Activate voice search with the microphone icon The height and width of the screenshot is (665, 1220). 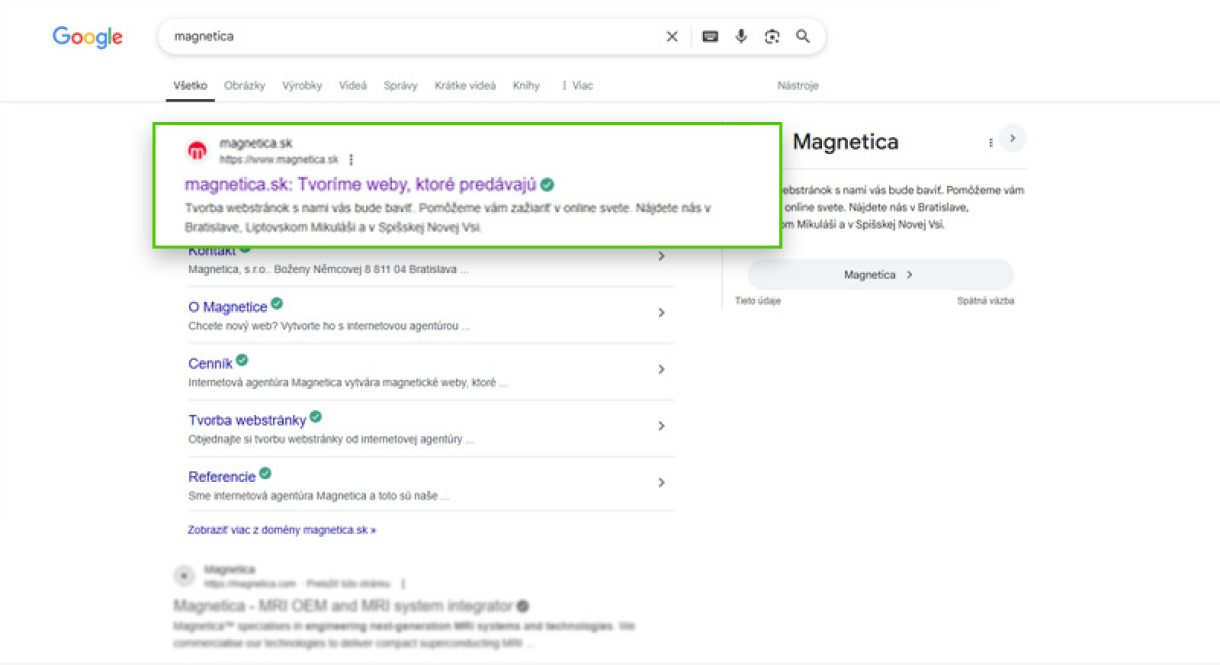tap(740, 36)
